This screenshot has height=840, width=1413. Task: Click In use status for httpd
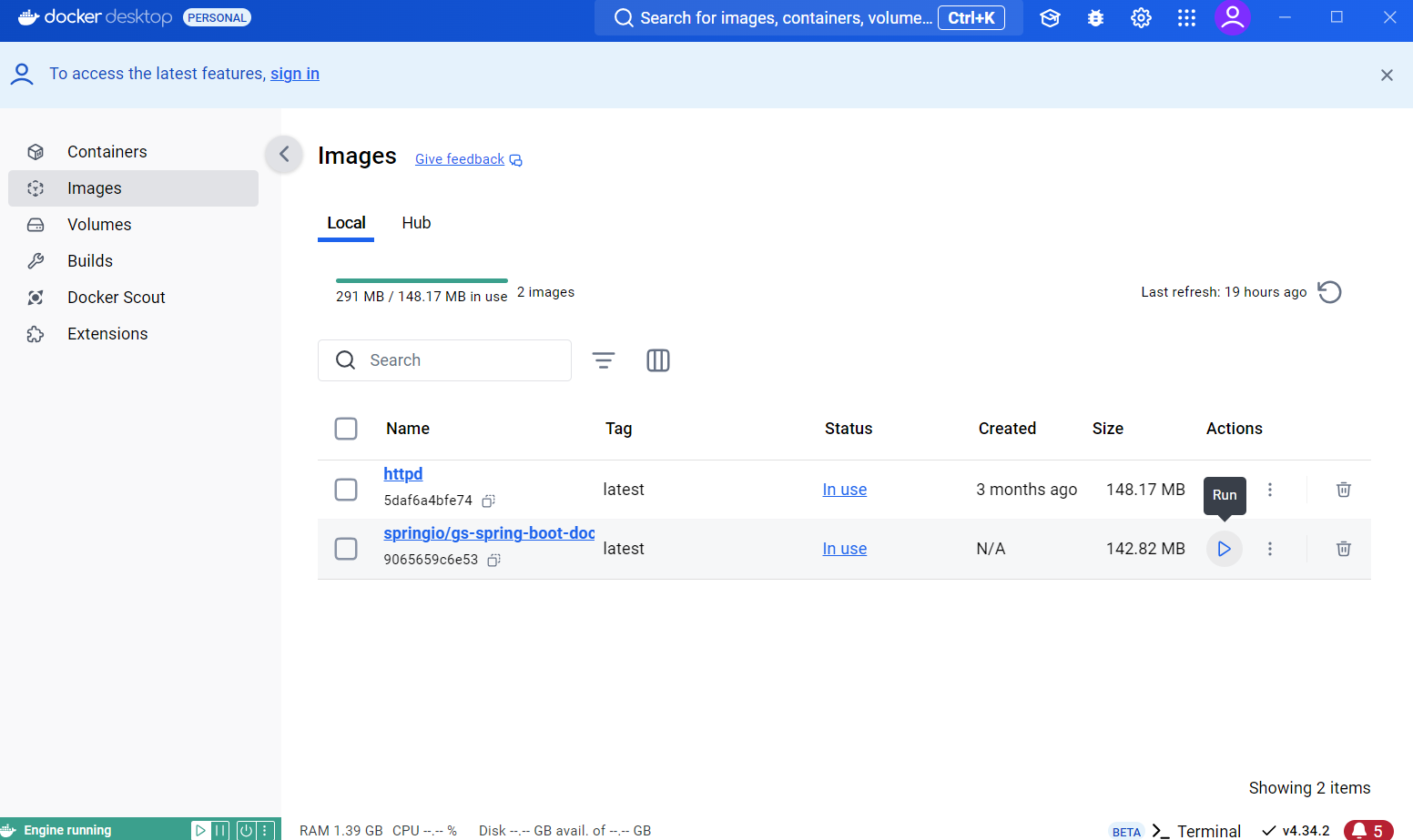coord(845,490)
